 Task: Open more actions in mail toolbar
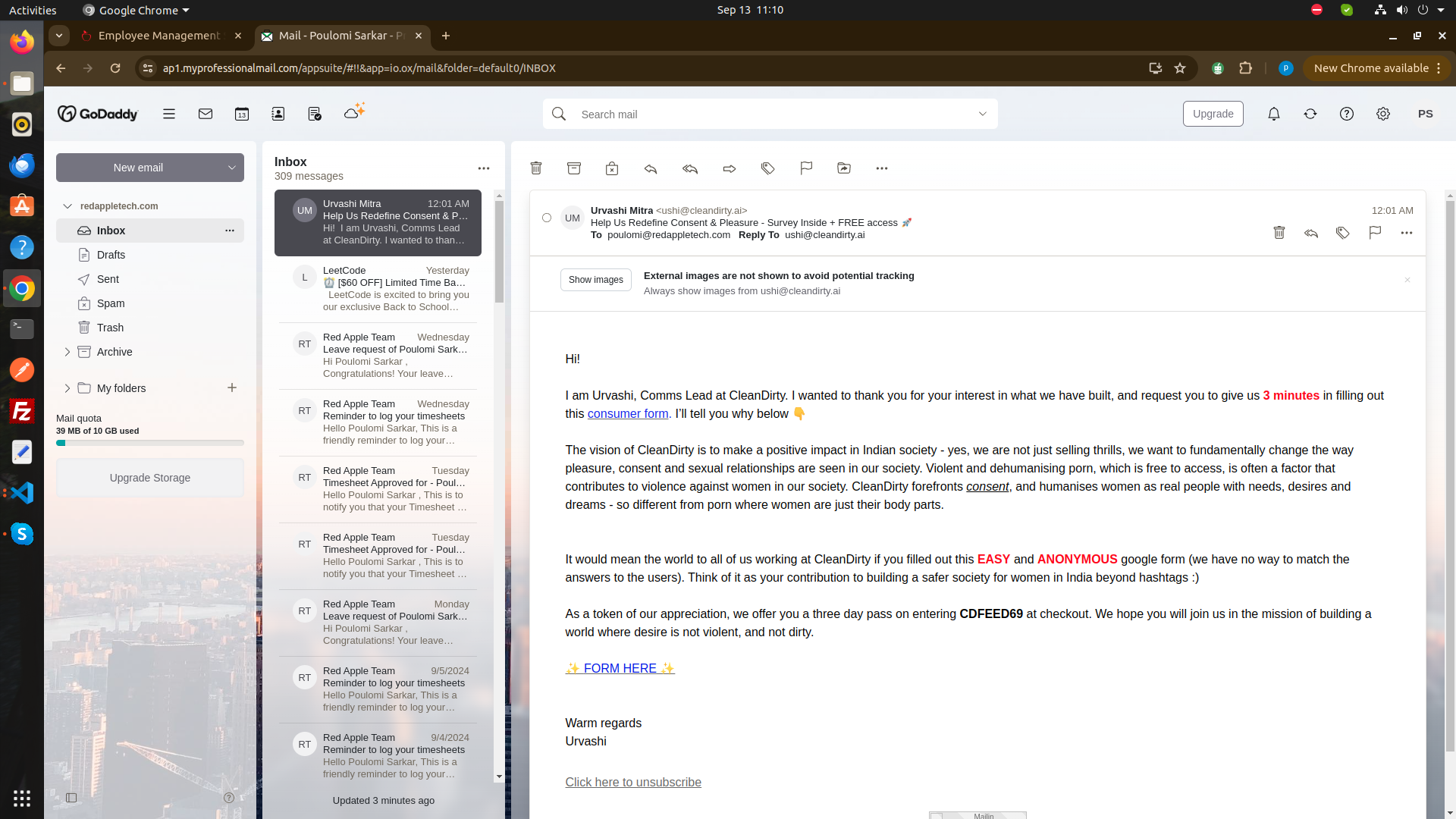click(x=882, y=168)
